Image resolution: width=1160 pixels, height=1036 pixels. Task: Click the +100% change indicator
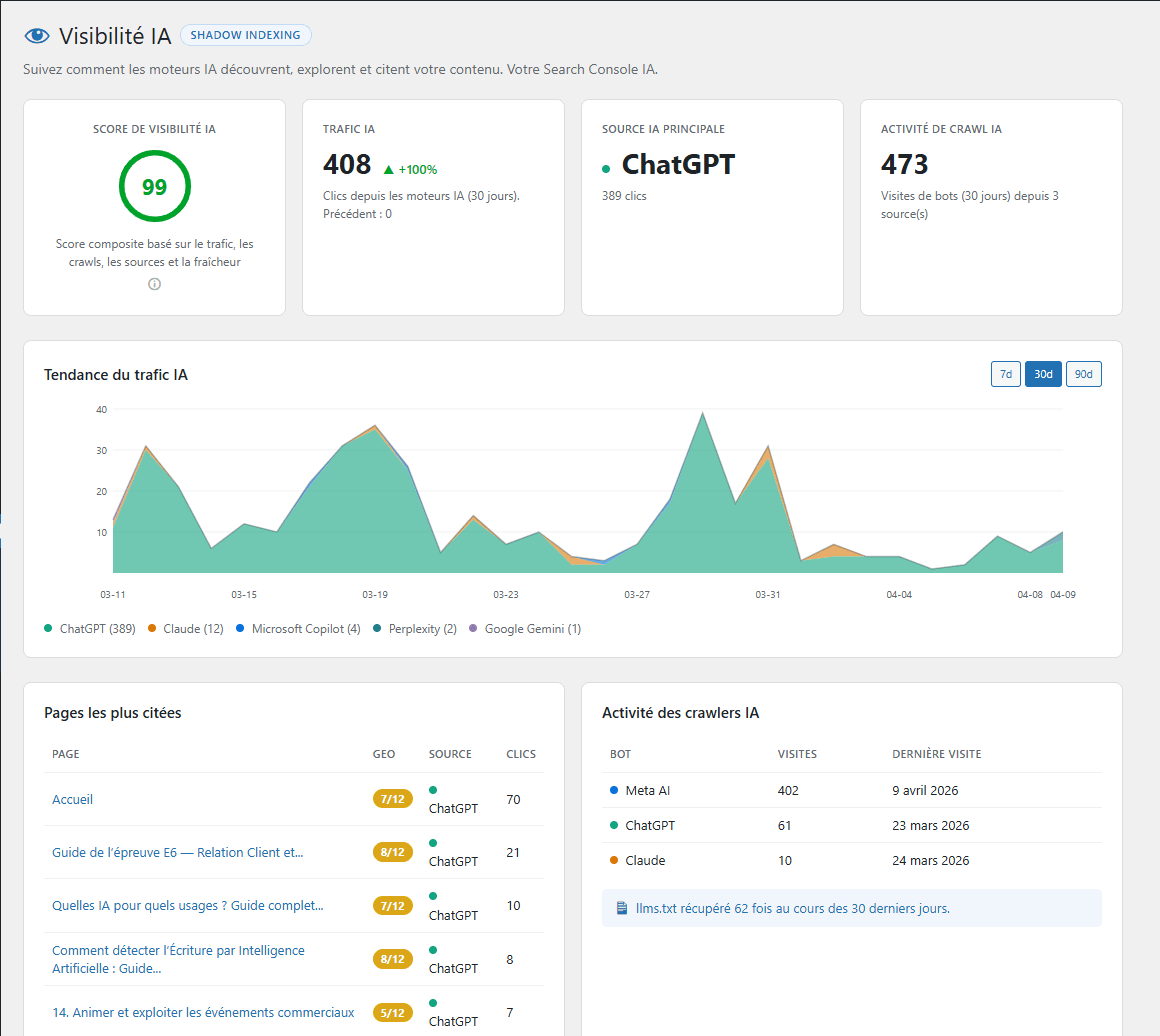click(417, 169)
